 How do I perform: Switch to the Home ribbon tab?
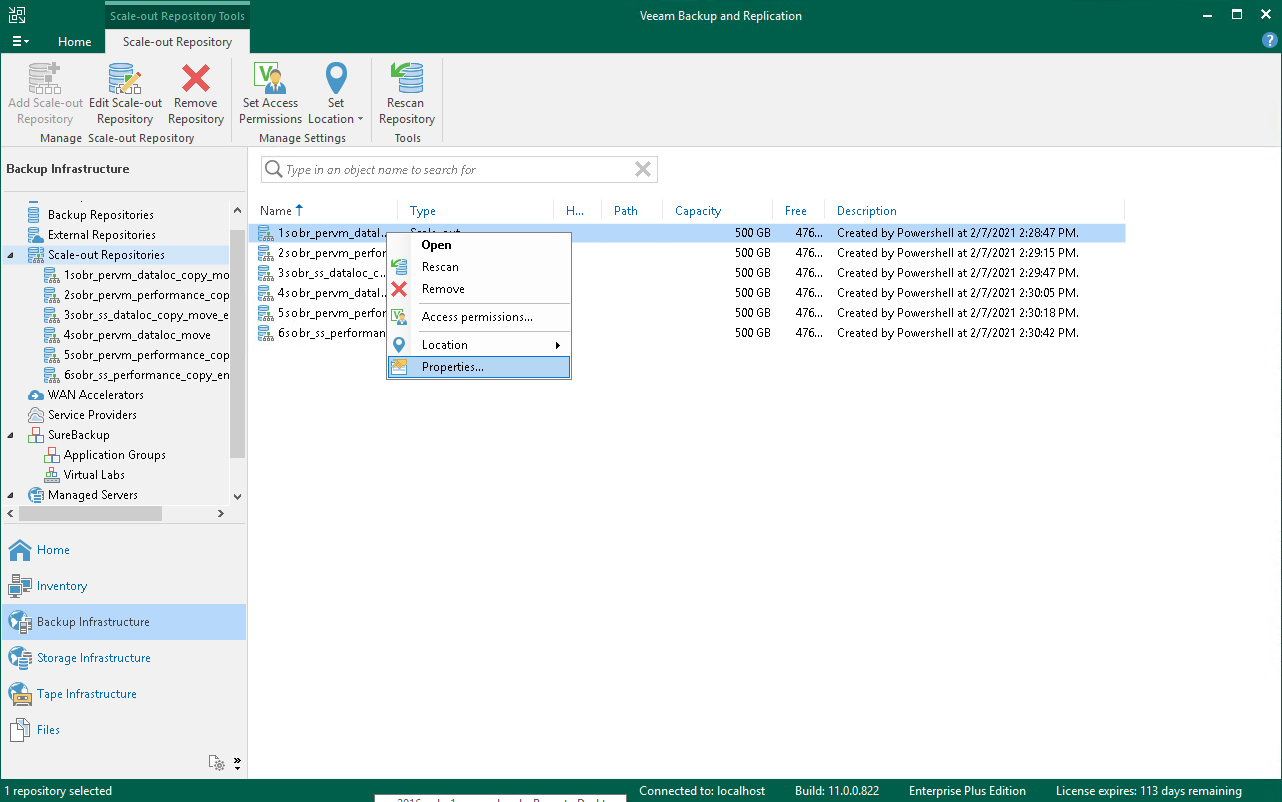[x=75, y=42]
